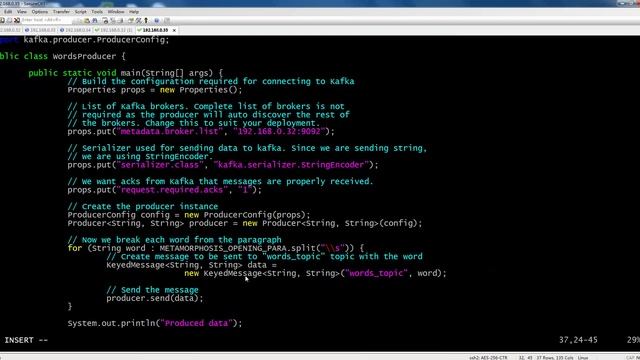Click 'ProducerConfig config = new ProducerConfig(props);' line
Screen dimensions: 640x360
coord(189,215)
